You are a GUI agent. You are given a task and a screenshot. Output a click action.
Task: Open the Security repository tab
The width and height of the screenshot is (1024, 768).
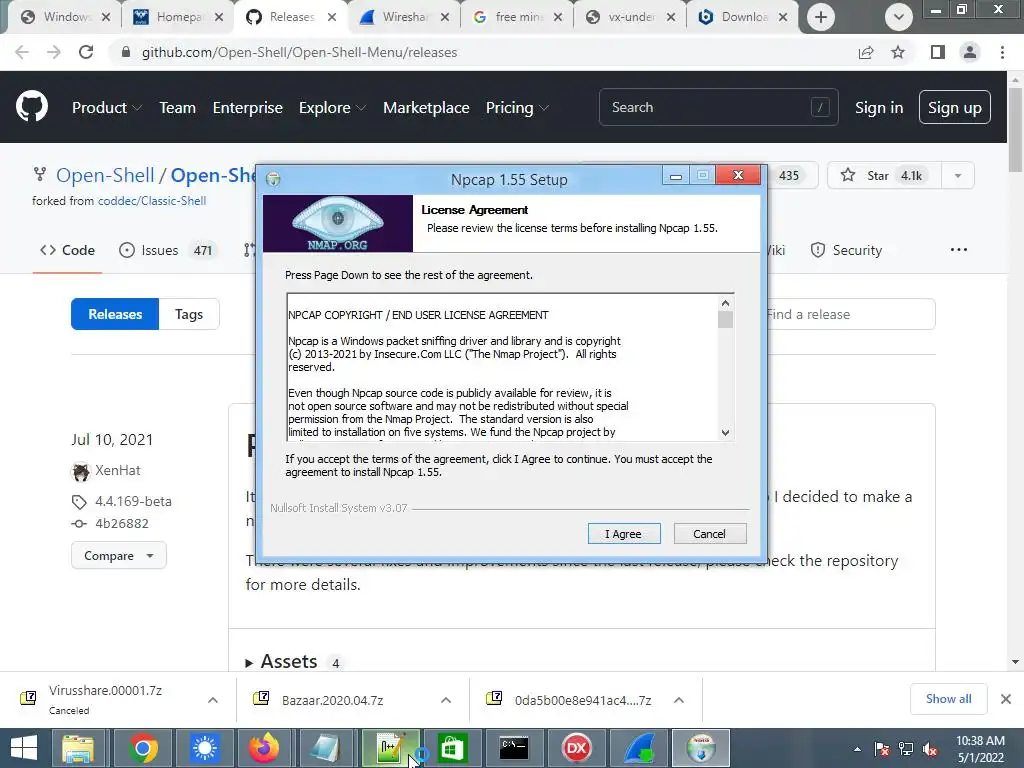pyautogui.click(x=846, y=250)
